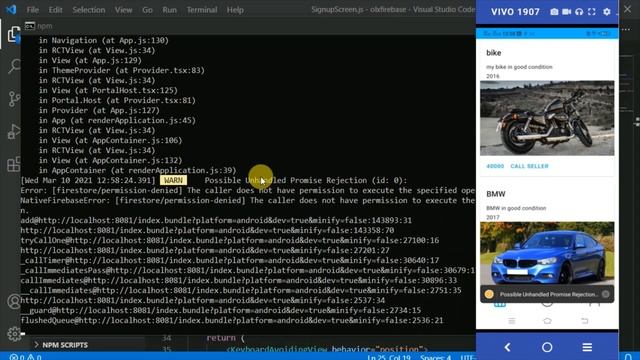Click the "in AppContainer (at renderApplication.js:39)" line

tap(138, 170)
